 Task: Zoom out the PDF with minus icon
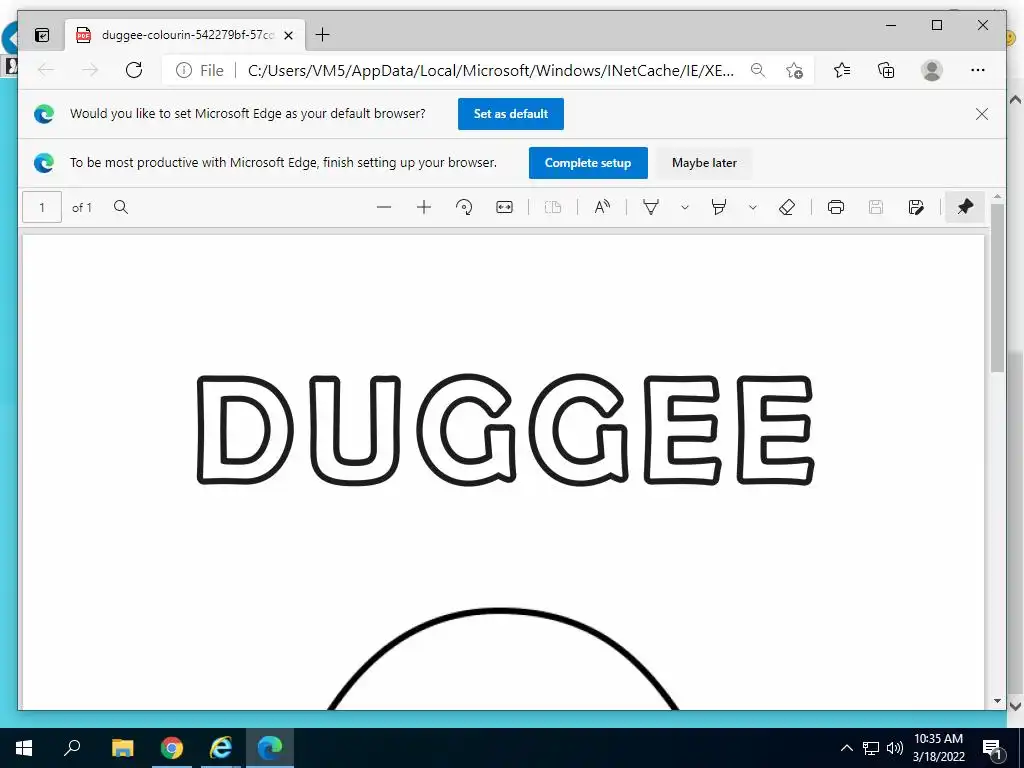(384, 208)
